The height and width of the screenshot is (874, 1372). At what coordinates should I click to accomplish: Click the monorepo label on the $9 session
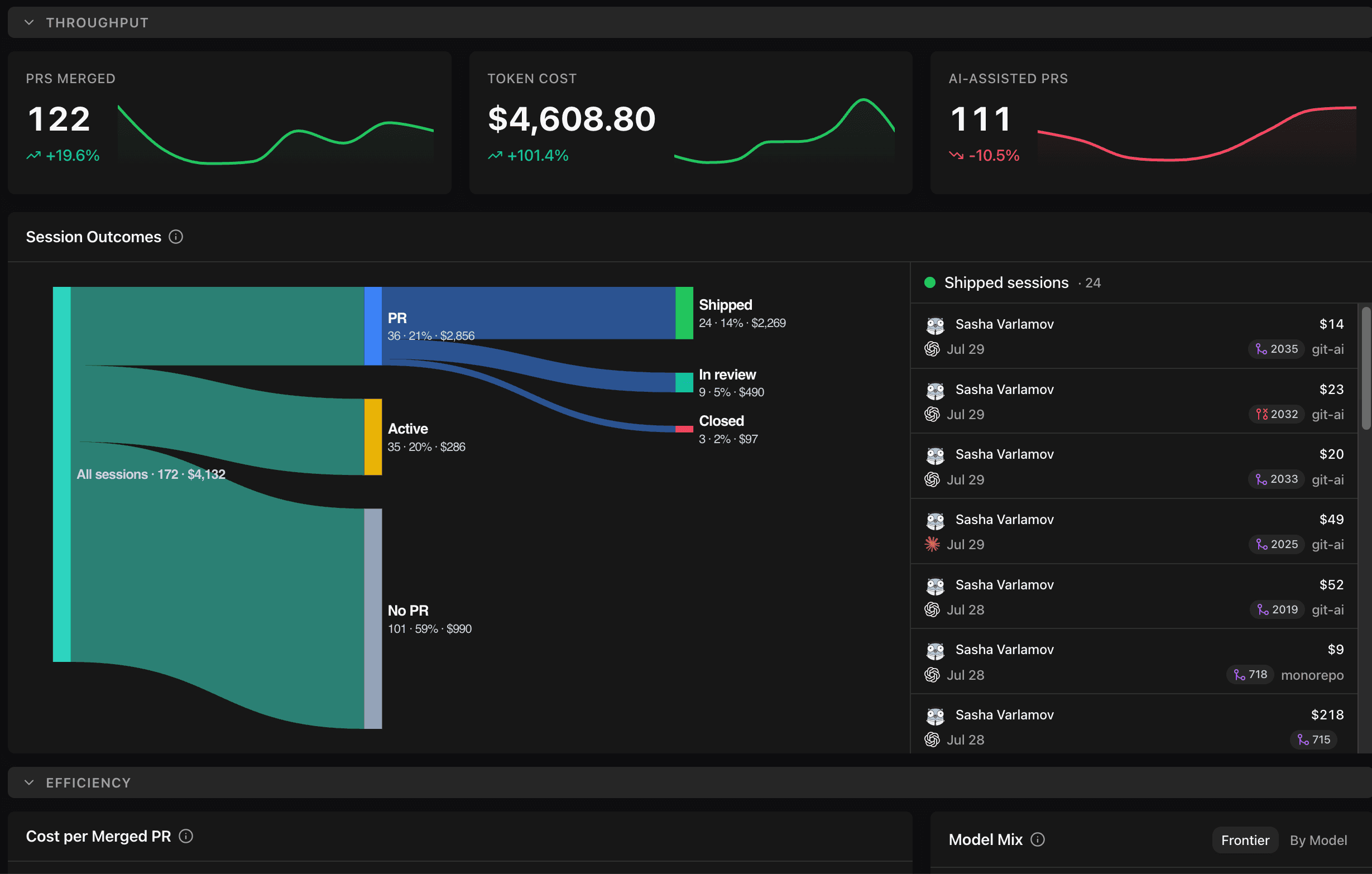click(x=1312, y=675)
